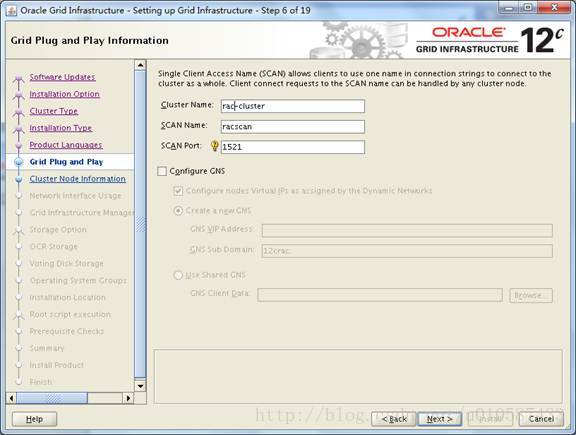Click the SCAN Port lightbulb hint icon
The image size is (576, 435).
point(215,146)
